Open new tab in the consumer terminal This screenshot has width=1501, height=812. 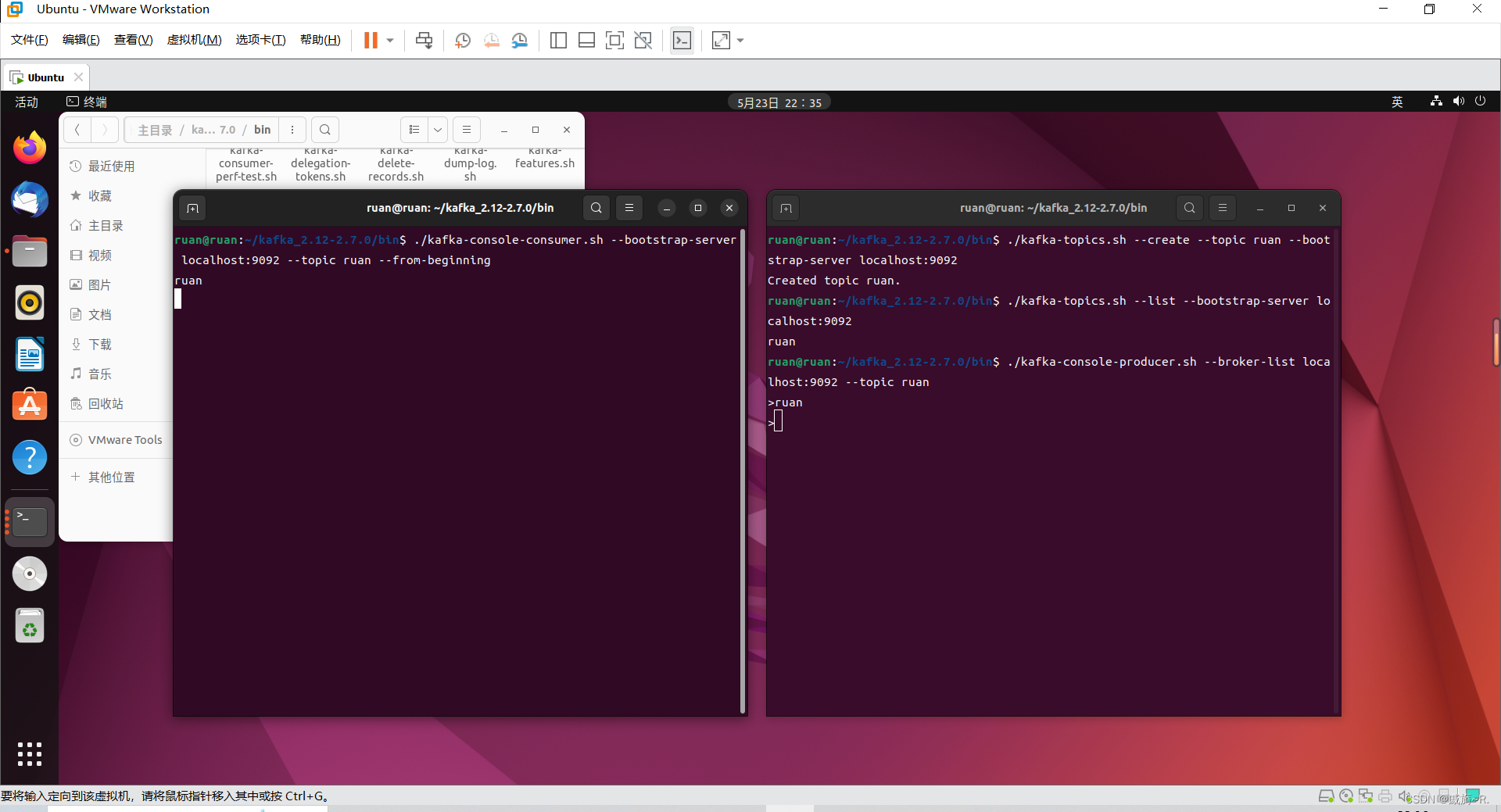coord(193,208)
